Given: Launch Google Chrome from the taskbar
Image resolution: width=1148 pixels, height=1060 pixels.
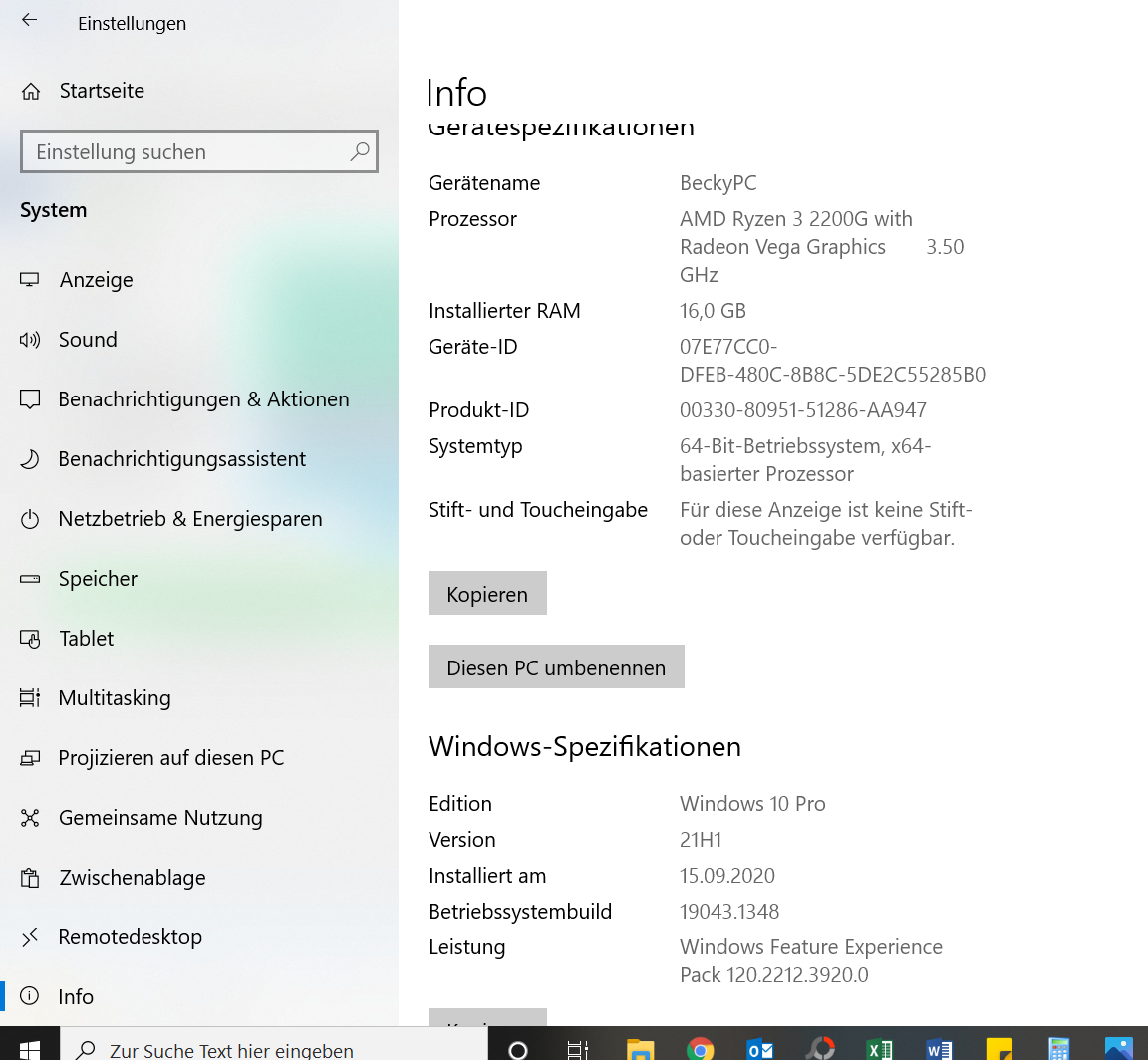Looking at the screenshot, I should pos(700,1048).
